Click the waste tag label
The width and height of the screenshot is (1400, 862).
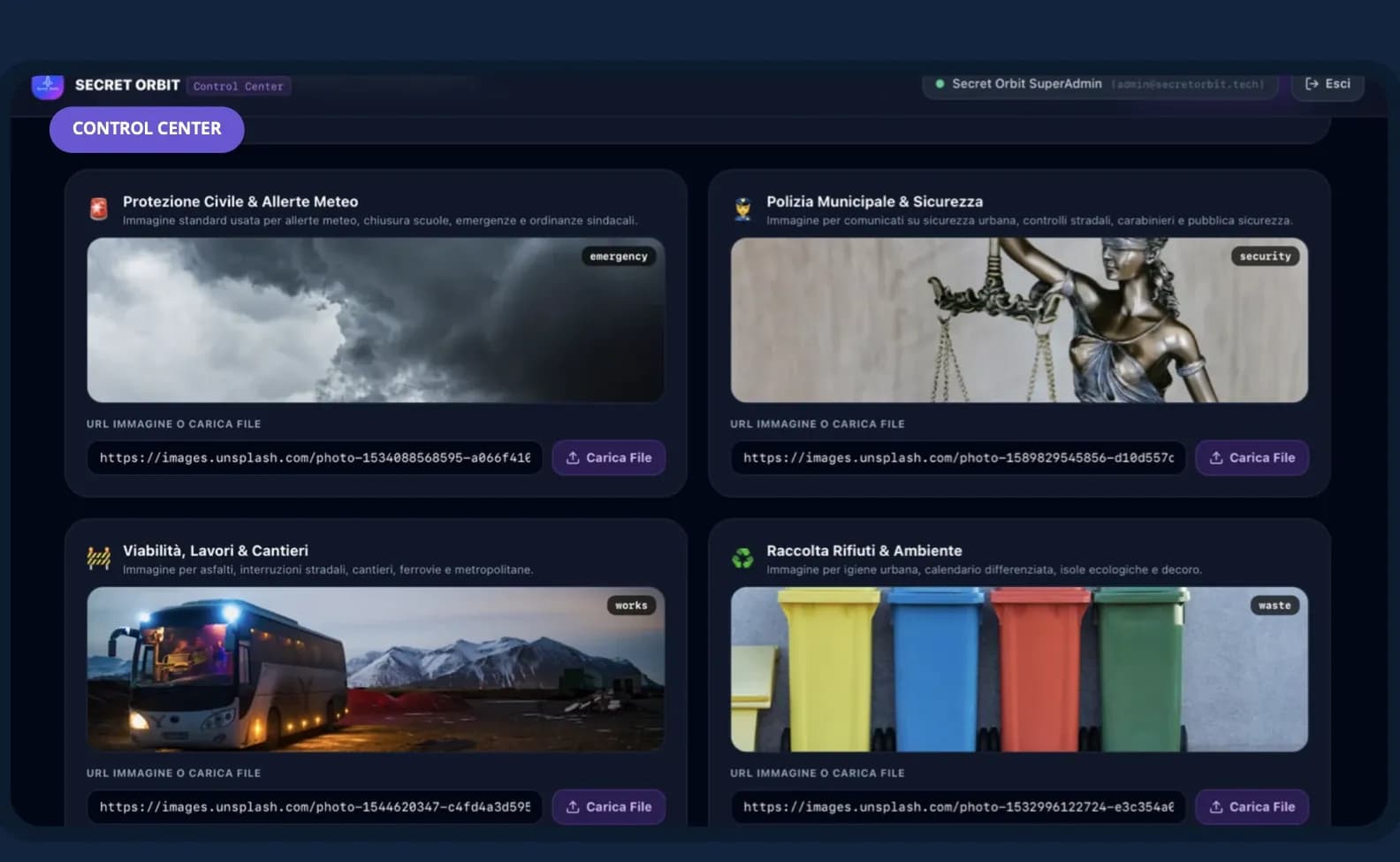tap(1274, 606)
